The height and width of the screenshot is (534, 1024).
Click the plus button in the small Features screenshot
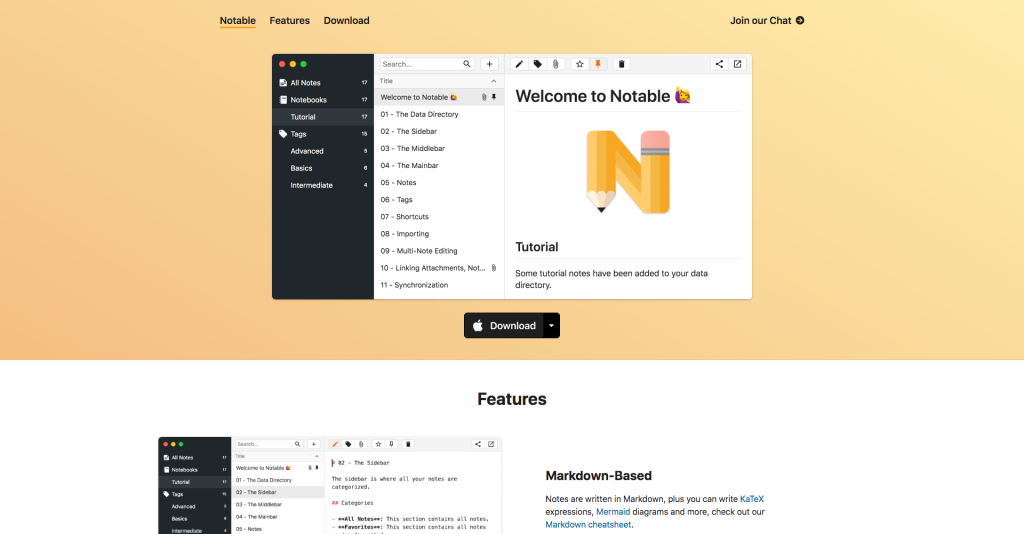(x=313, y=444)
